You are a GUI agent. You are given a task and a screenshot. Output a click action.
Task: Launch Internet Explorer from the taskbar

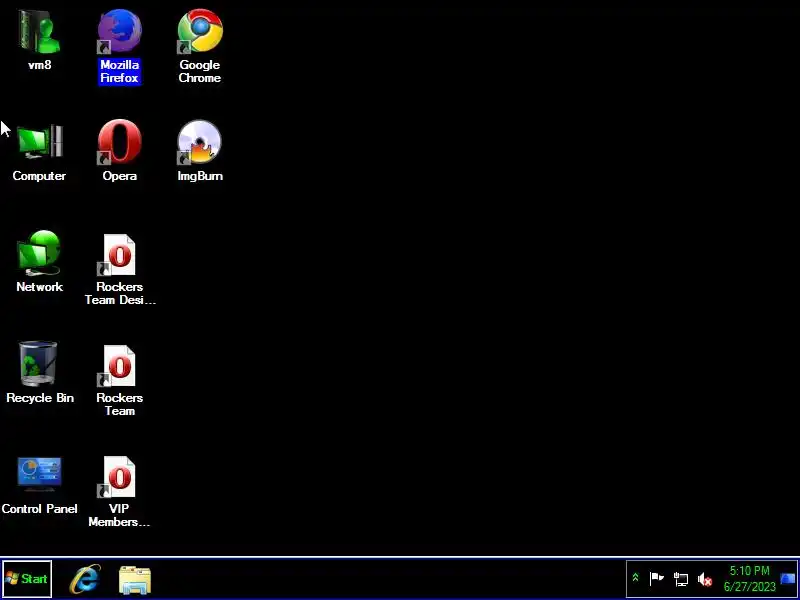coord(85,579)
